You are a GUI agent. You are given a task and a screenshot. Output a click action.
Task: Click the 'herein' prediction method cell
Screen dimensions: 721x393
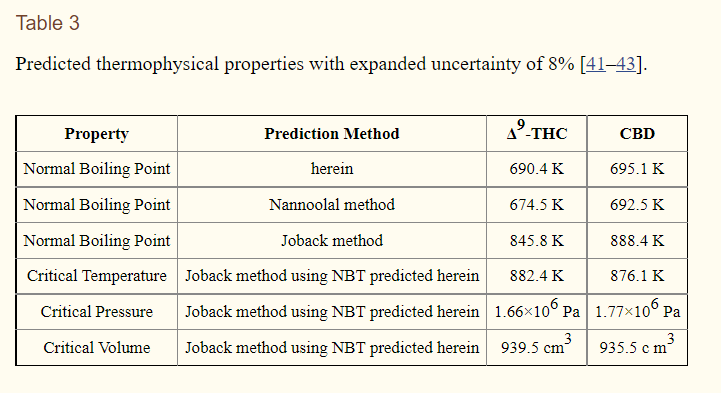332,169
